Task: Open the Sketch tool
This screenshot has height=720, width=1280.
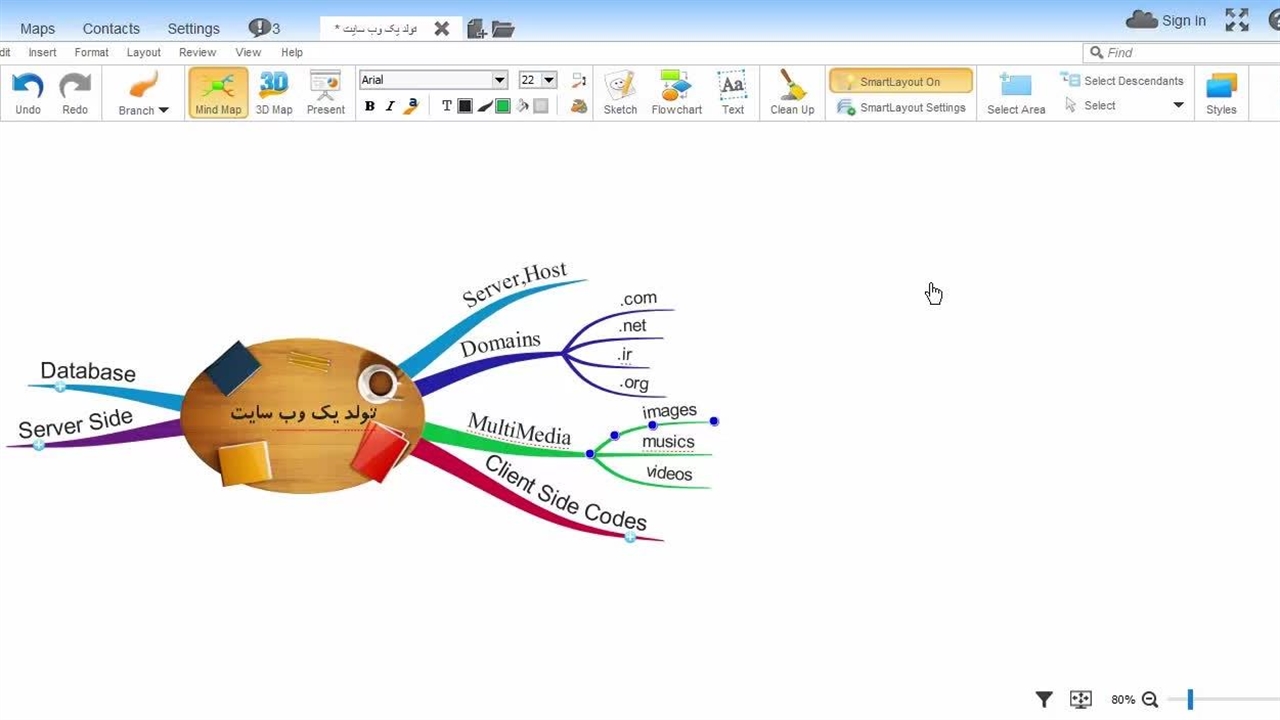Action: click(620, 94)
